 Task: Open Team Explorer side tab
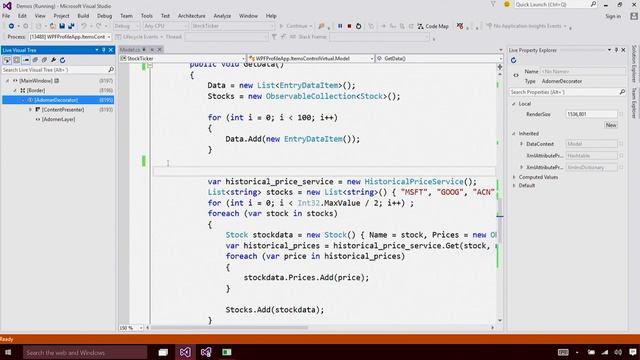tap(634, 103)
